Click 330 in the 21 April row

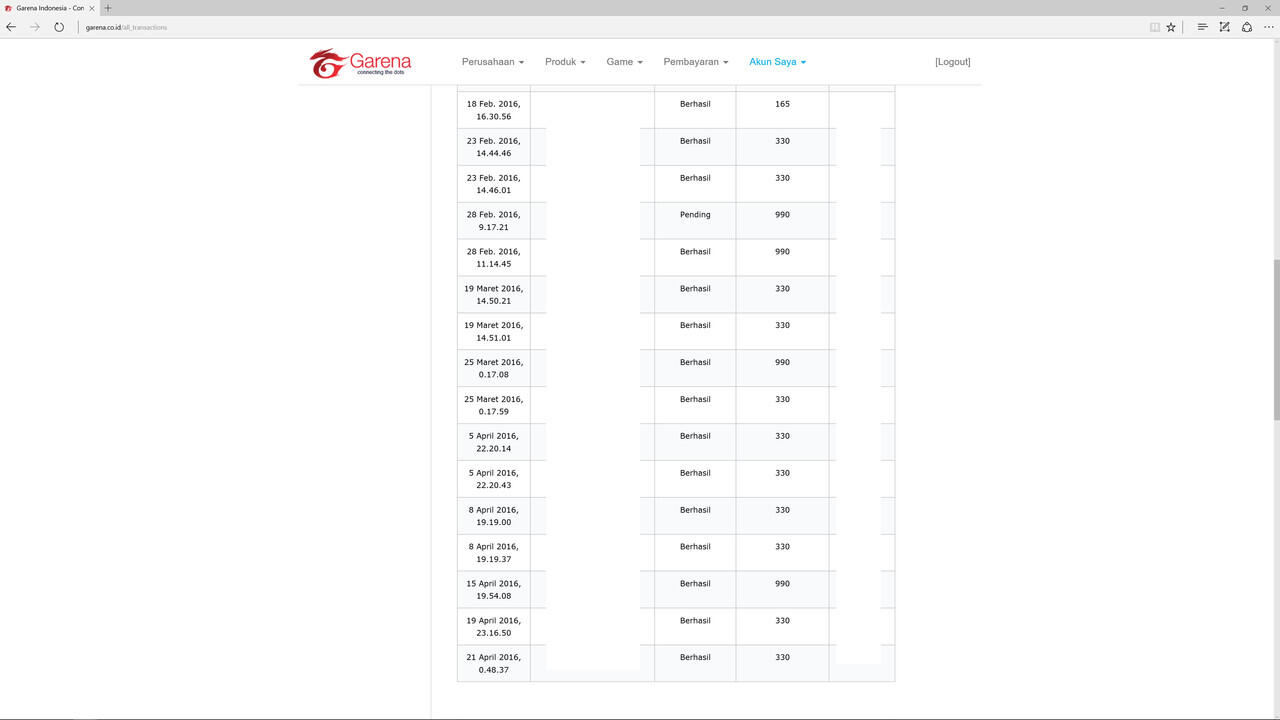pyautogui.click(x=782, y=658)
